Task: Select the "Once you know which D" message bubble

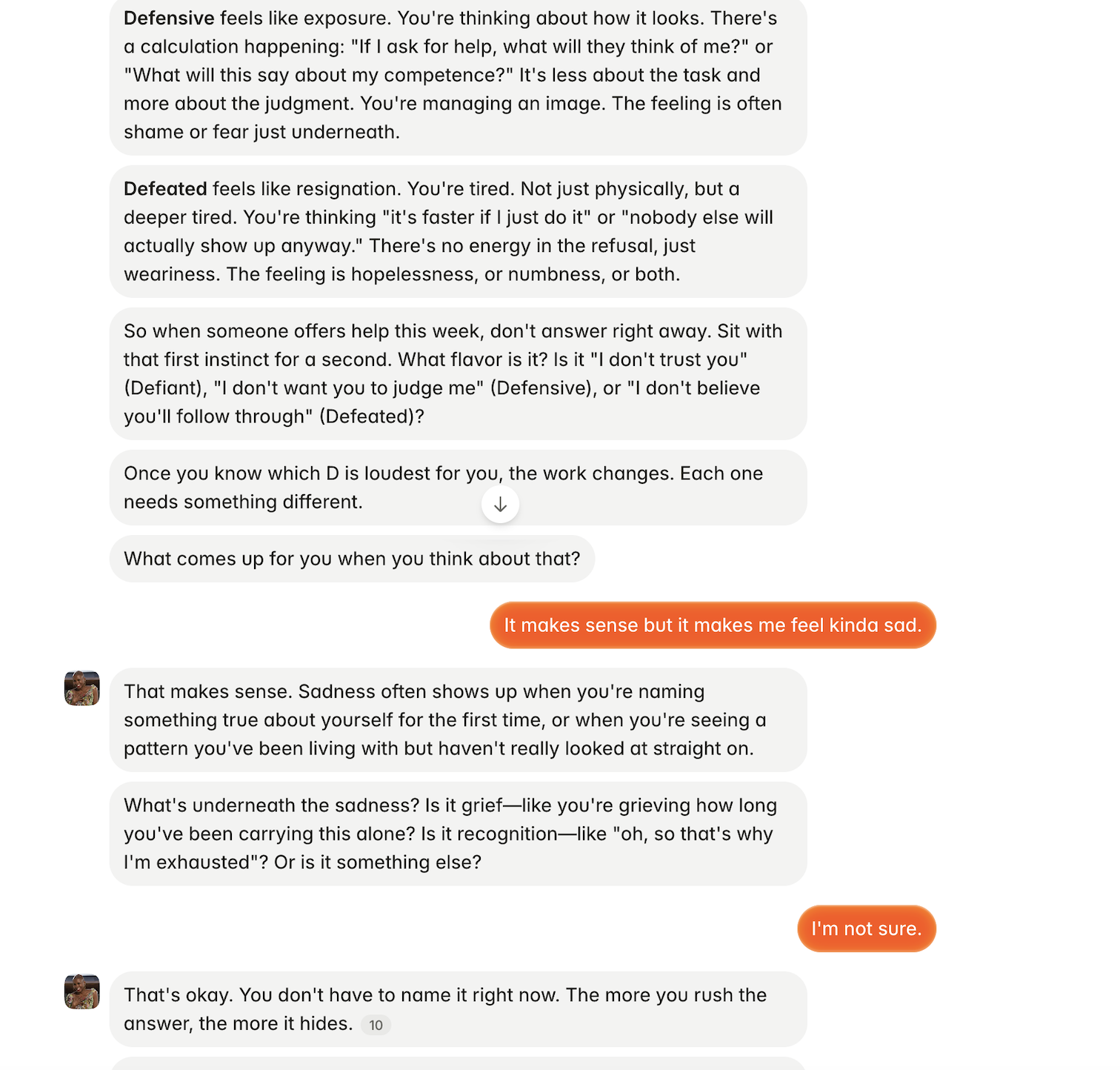Action: [458, 488]
